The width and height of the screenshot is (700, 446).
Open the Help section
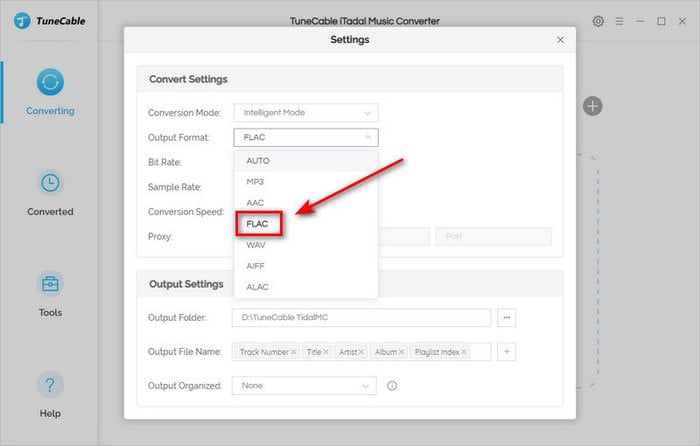click(50, 396)
